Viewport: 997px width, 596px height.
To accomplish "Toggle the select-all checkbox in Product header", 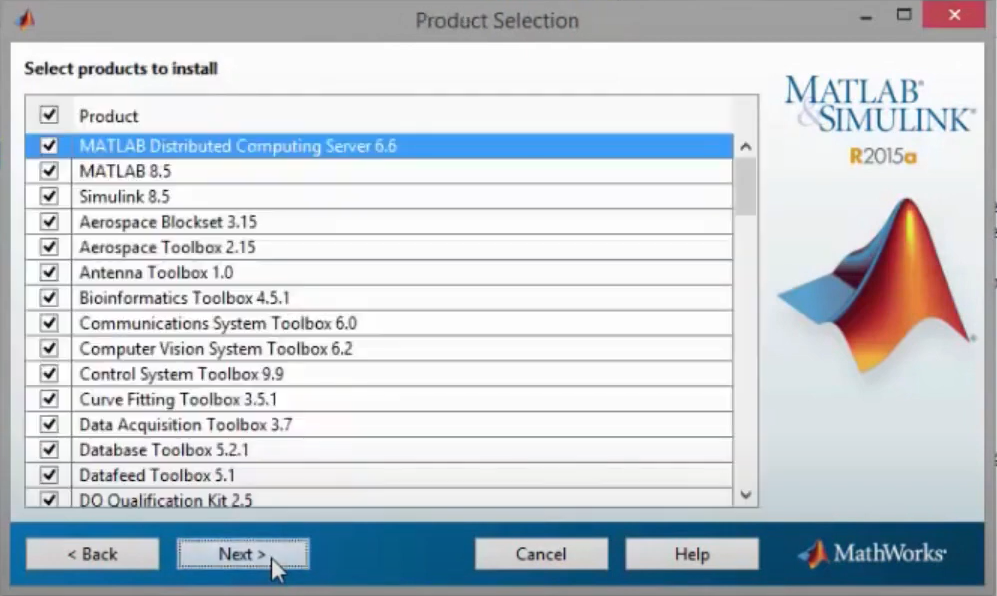I will [49, 115].
